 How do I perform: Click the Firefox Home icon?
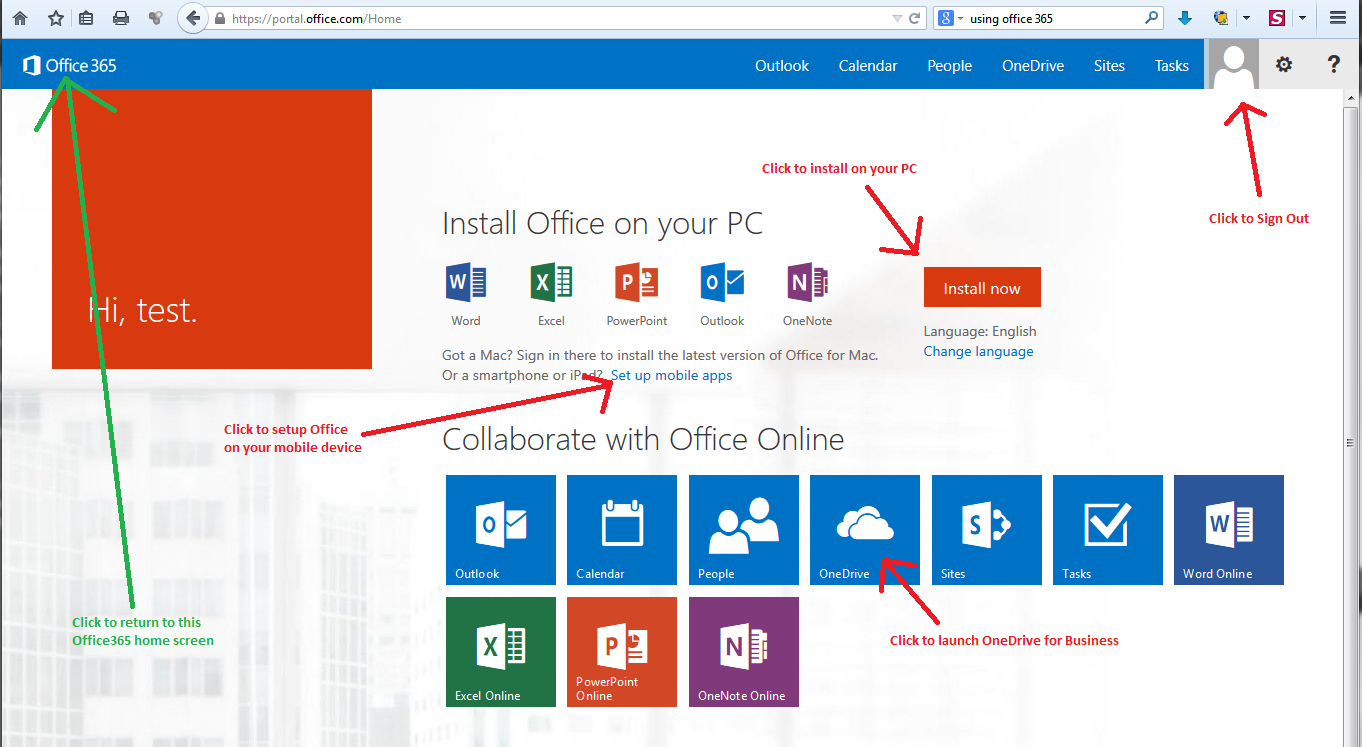click(20, 18)
